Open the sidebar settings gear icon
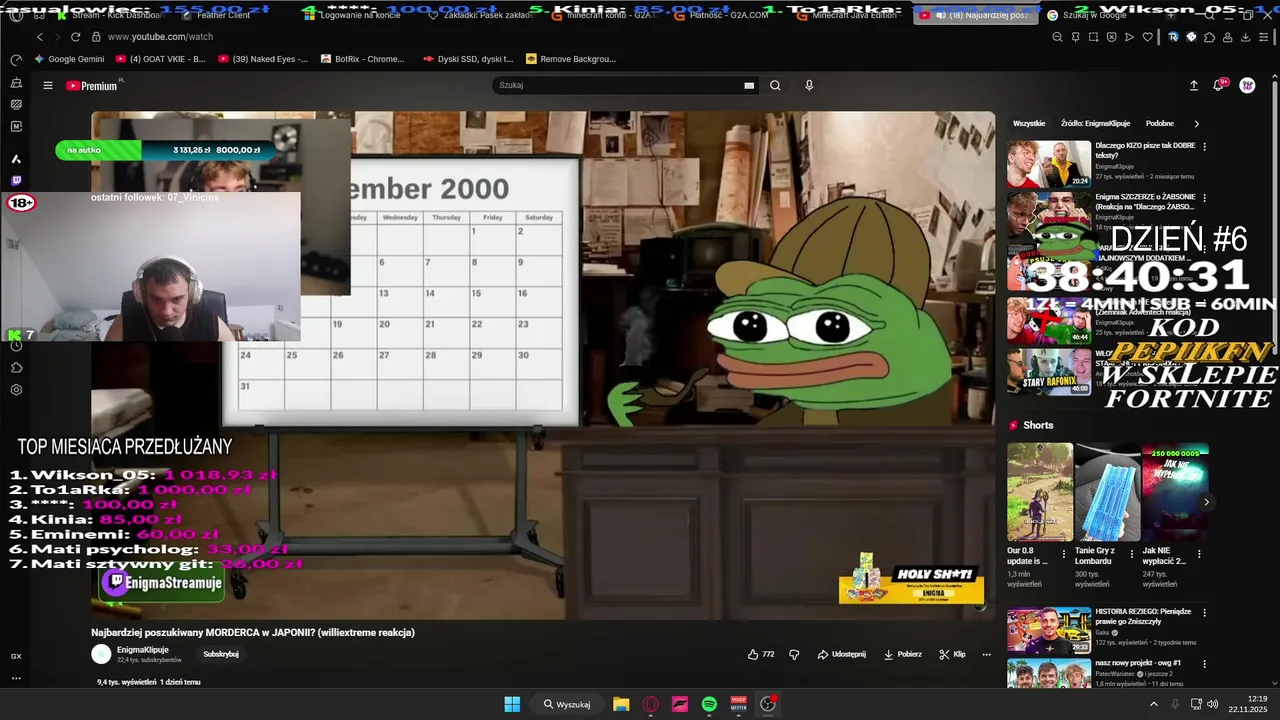Screen dimensions: 1280x720 (x=16, y=390)
